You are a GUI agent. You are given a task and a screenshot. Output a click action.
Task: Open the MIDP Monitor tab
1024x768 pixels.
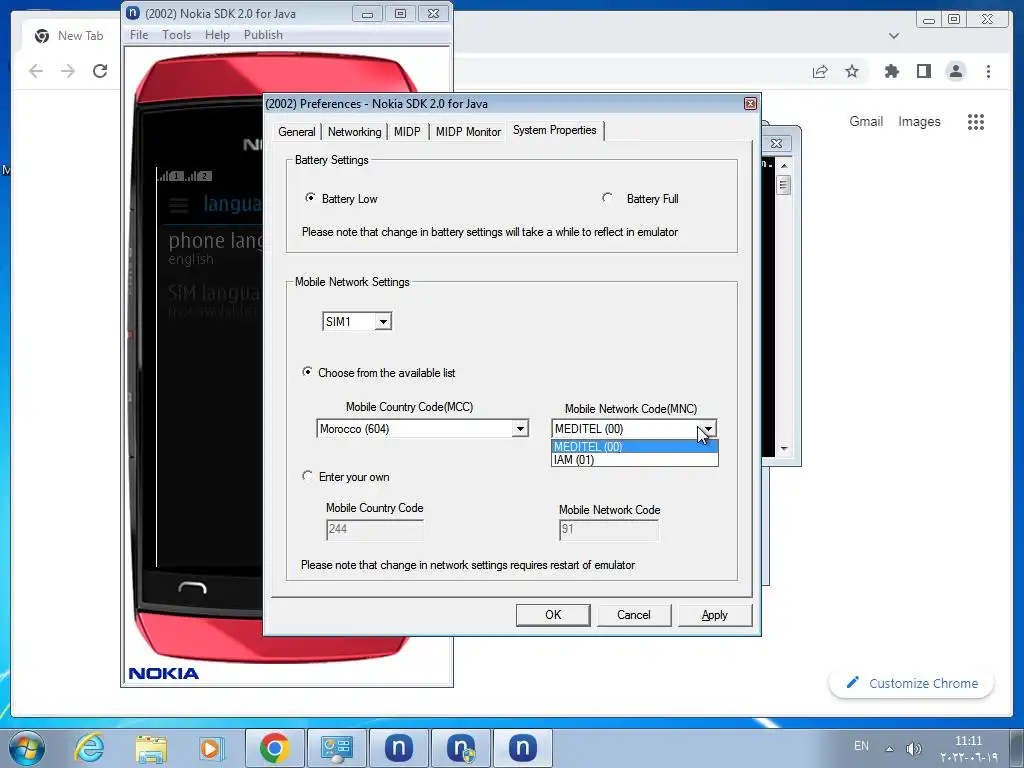468,132
